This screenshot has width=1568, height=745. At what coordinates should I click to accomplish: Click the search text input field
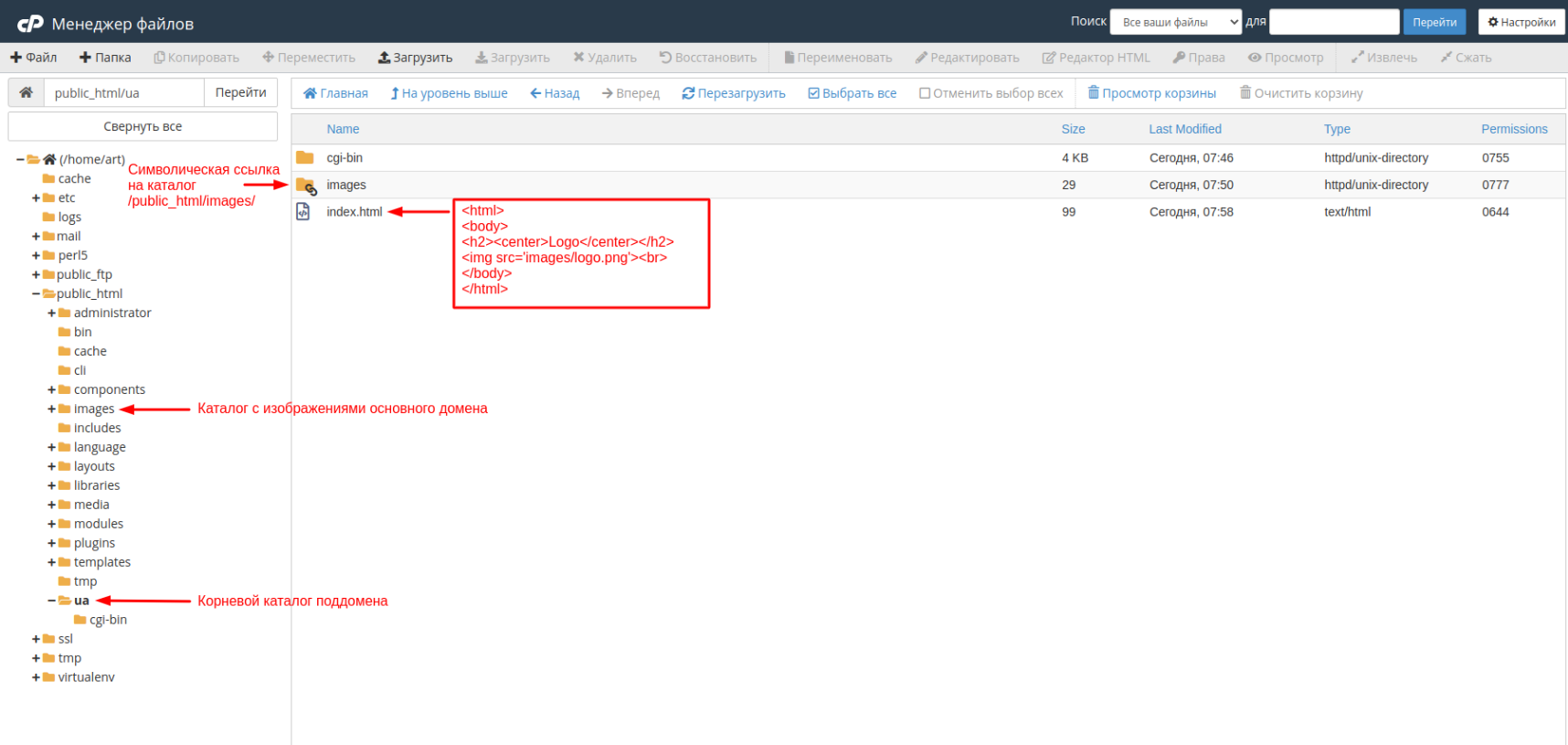click(x=1334, y=22)
